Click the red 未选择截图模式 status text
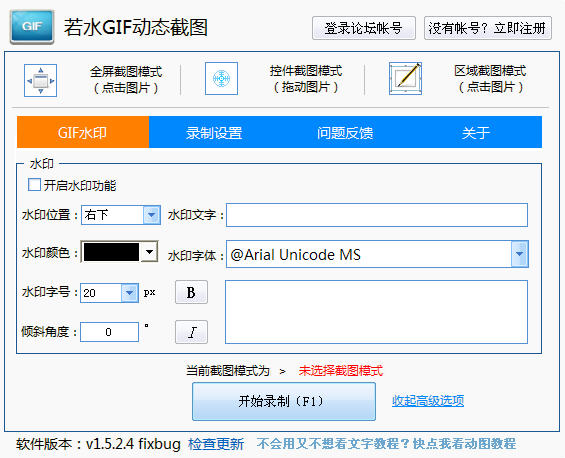This screenshot has height=458, width=565. click(341, 371)
